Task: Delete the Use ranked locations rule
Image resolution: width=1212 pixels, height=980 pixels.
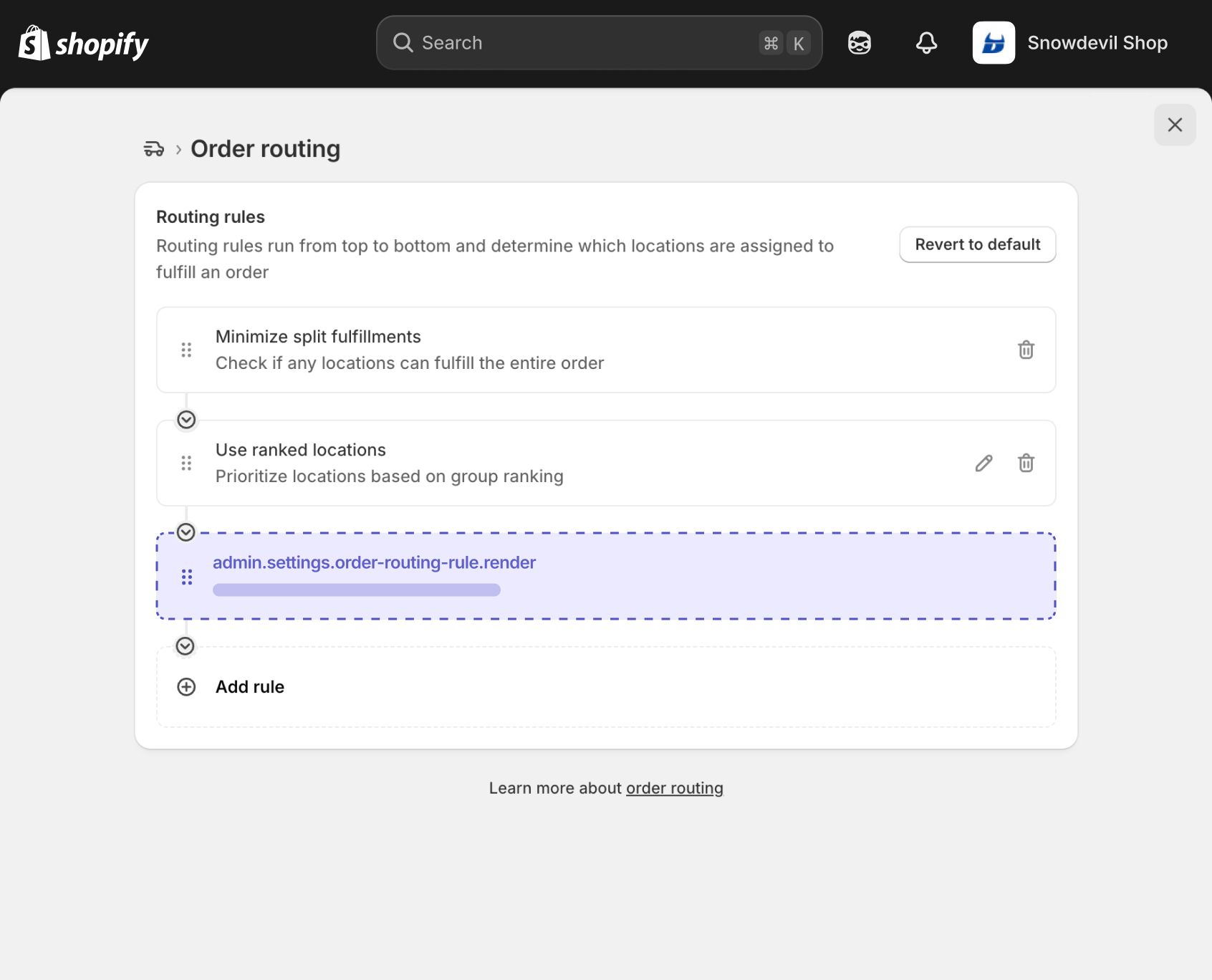Action: (1026, 463)
